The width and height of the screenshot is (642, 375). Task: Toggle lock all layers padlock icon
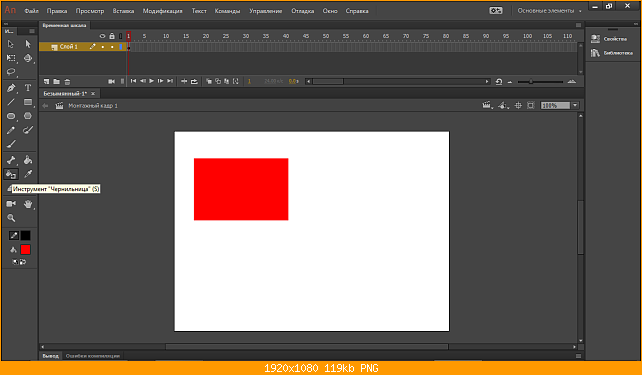112,36
